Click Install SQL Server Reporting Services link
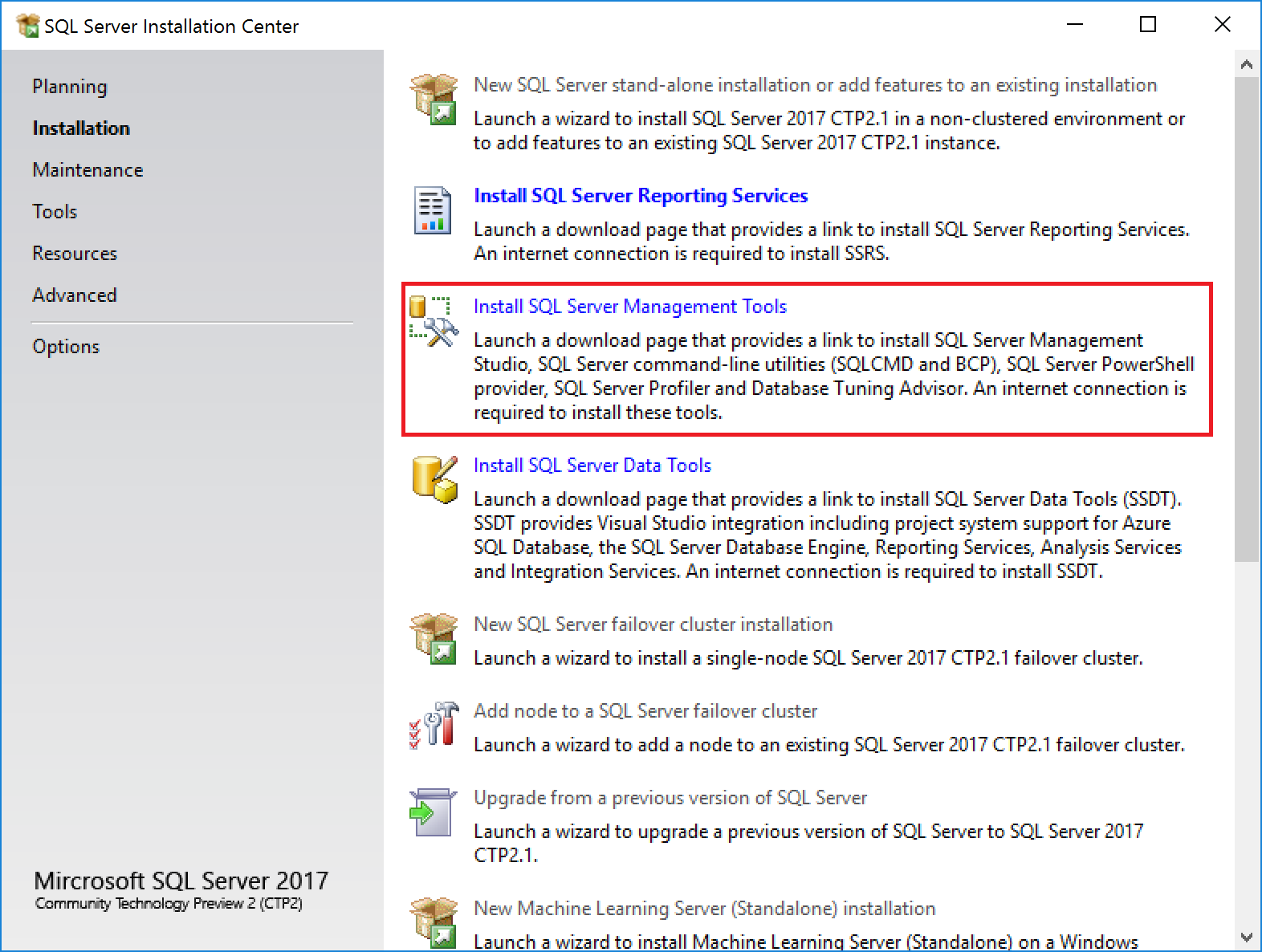The height and width of the screenshot is (952, 1262). point(641,196)
